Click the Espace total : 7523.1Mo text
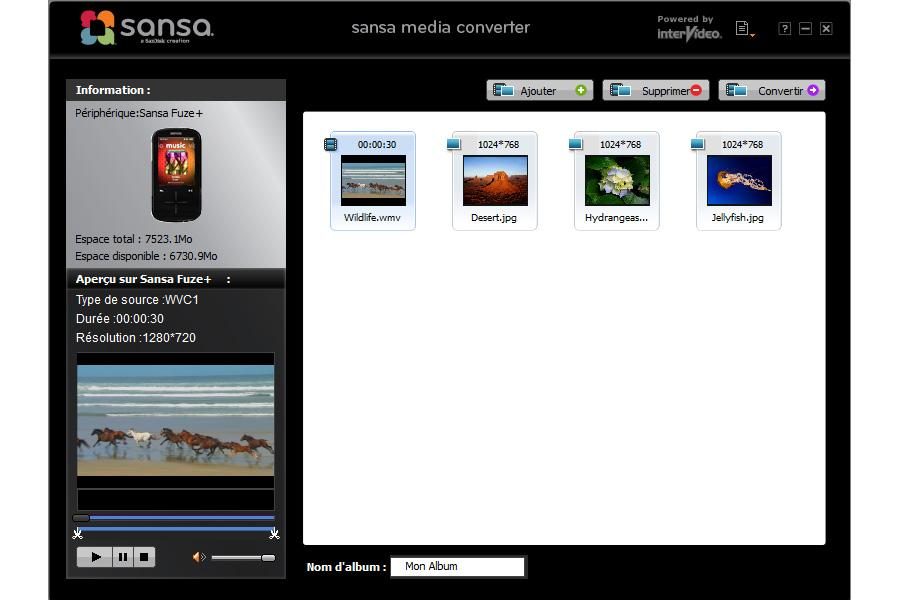This screenshot has height=600, width=900. [134, 239]
